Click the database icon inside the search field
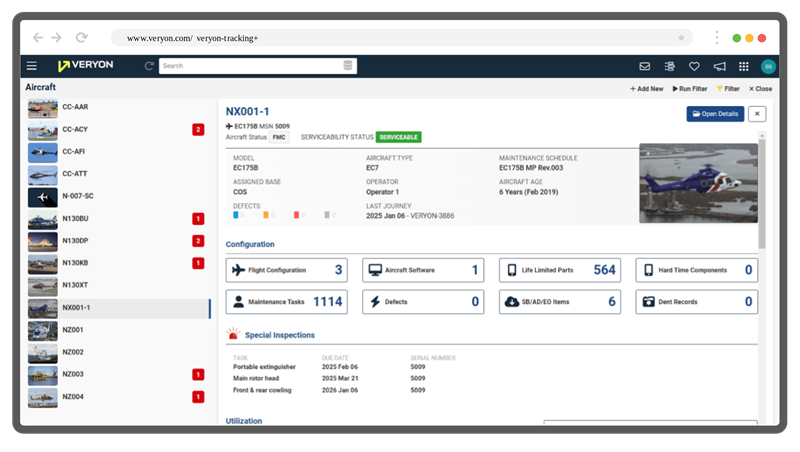 point(347,66)
